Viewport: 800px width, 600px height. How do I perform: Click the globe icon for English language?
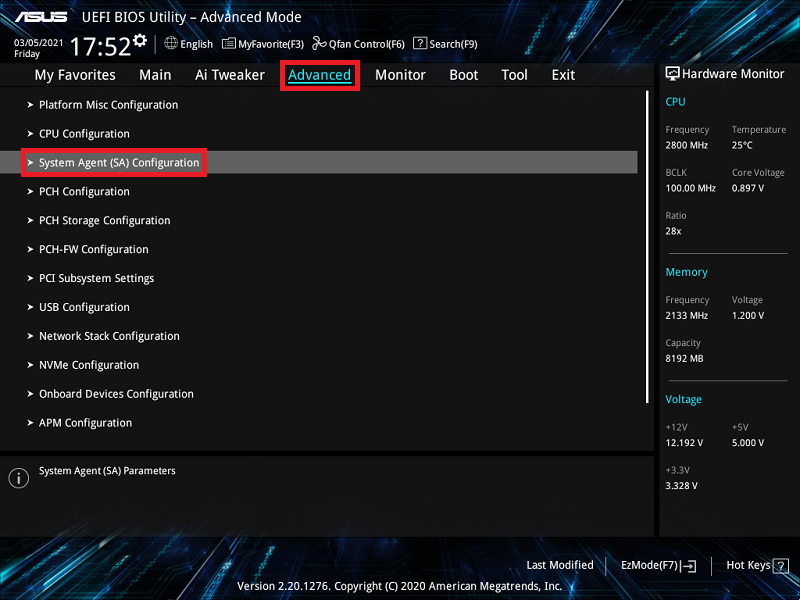(171, 43)
